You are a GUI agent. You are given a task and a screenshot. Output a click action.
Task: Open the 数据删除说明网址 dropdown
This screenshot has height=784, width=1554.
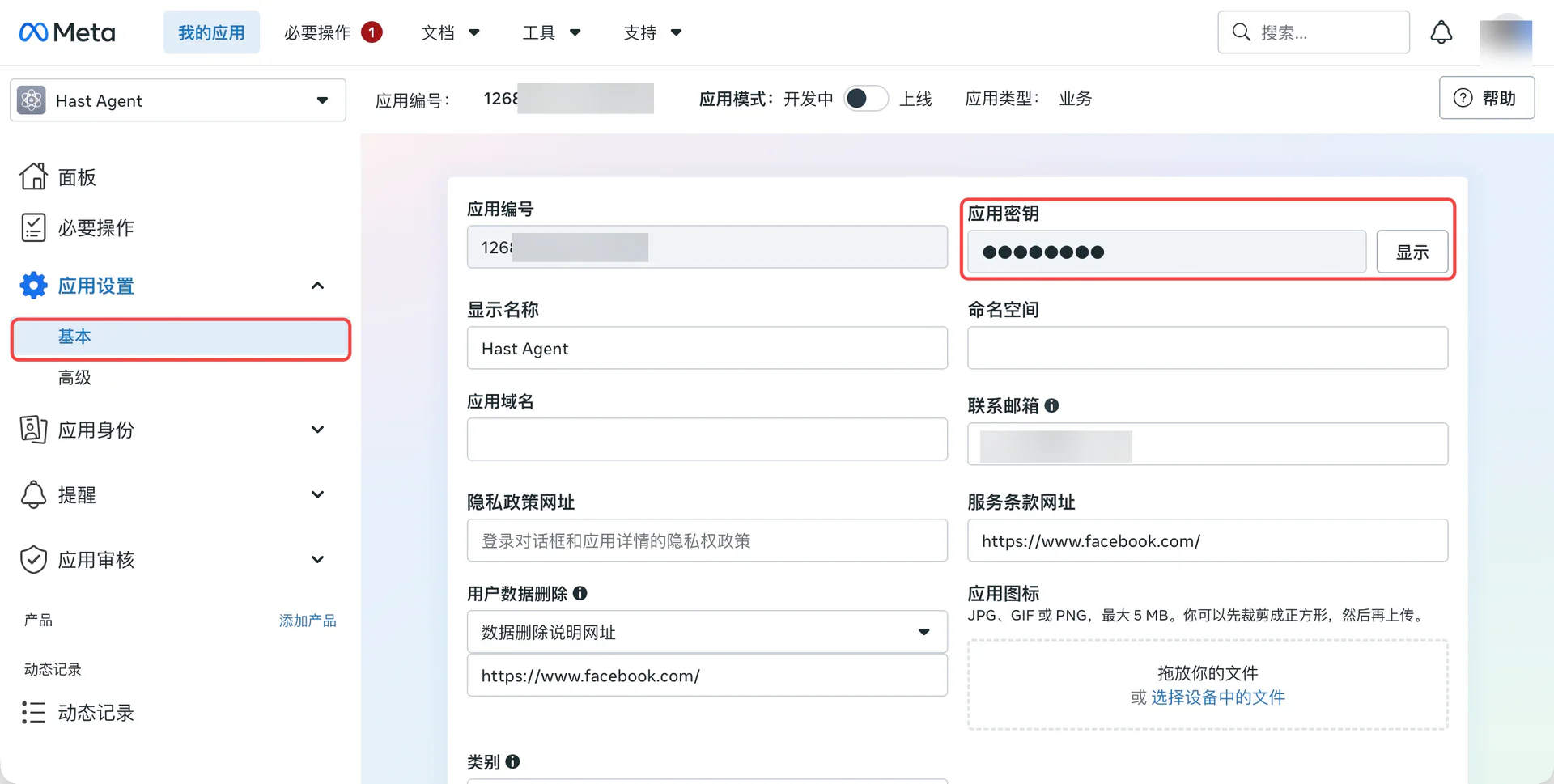coord(707,632)
